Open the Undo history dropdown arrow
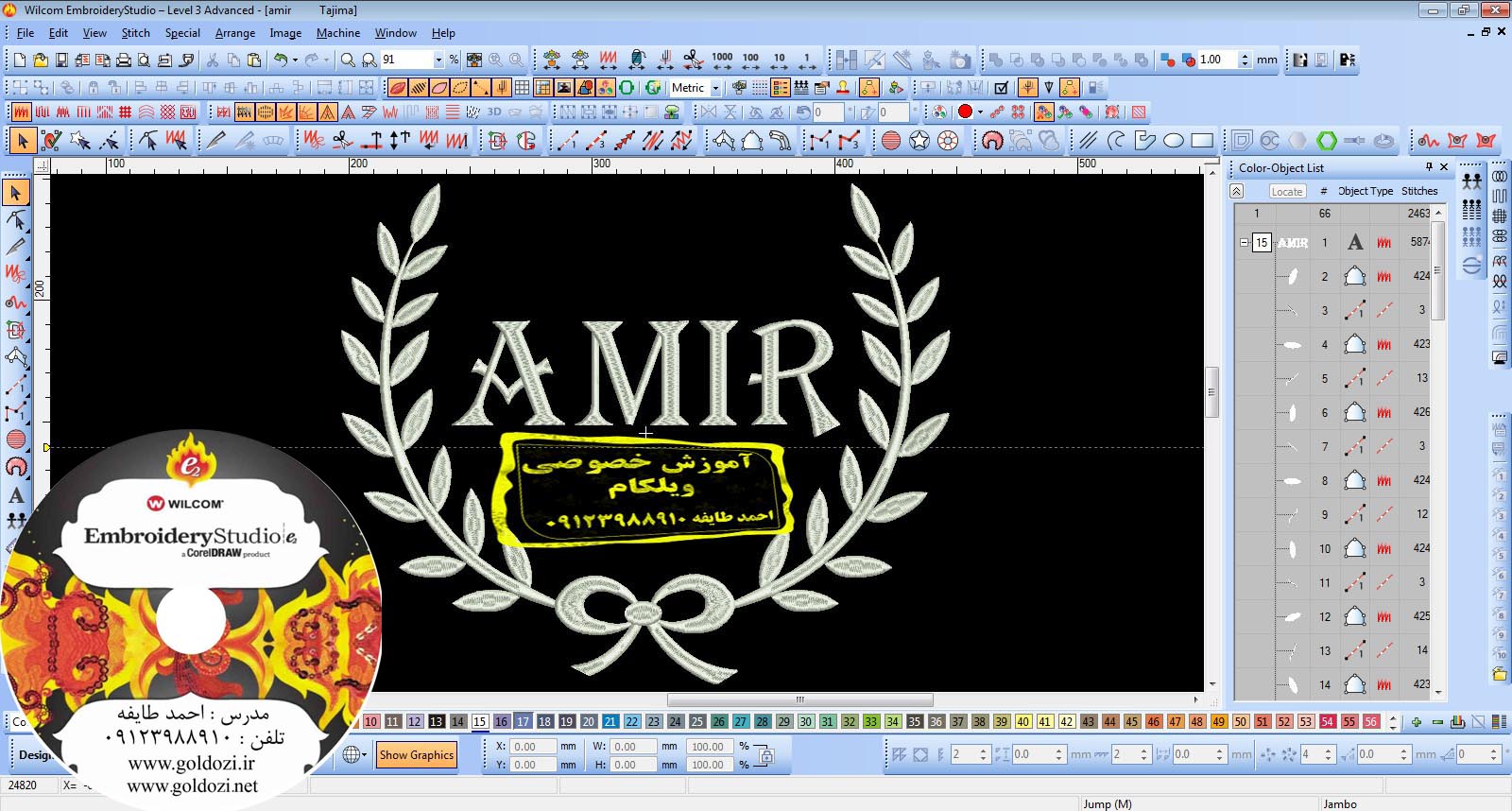 pos(295,60)
